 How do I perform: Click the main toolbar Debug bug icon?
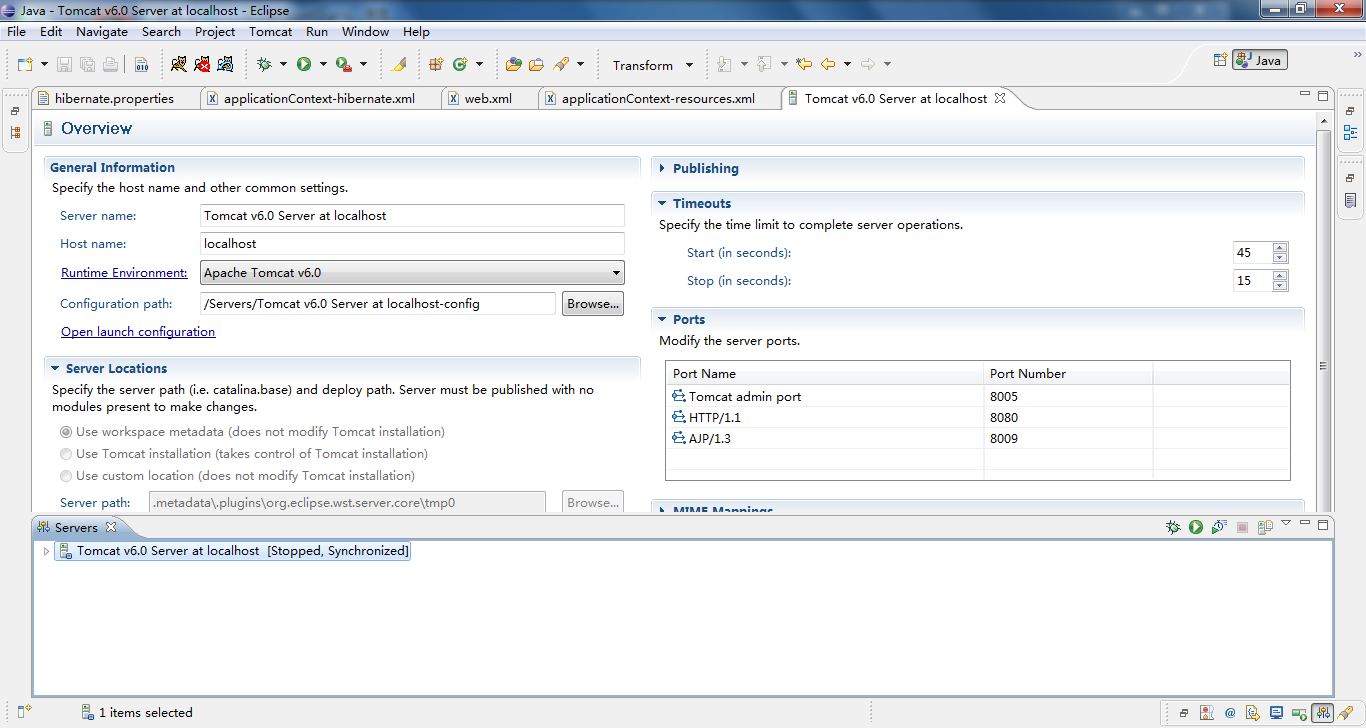[x=264, y=64]
